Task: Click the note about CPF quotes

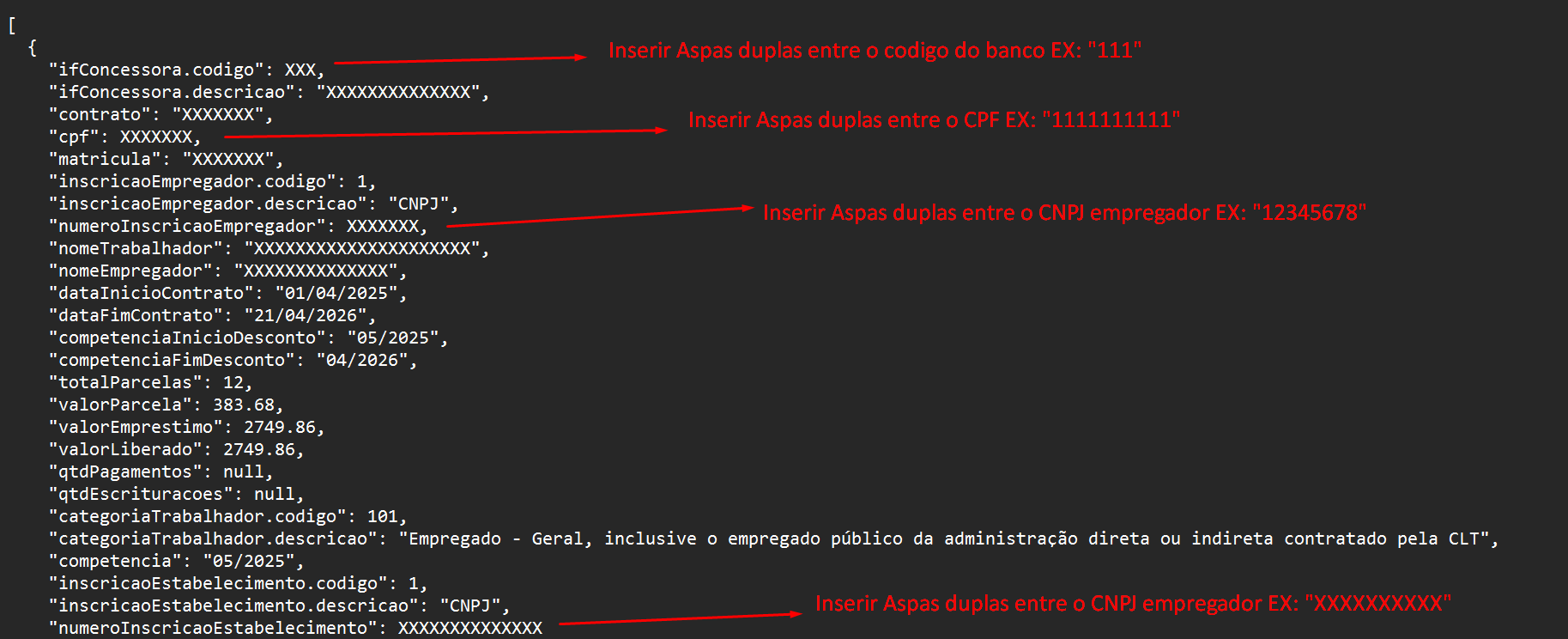Action: tap(934, 120)
